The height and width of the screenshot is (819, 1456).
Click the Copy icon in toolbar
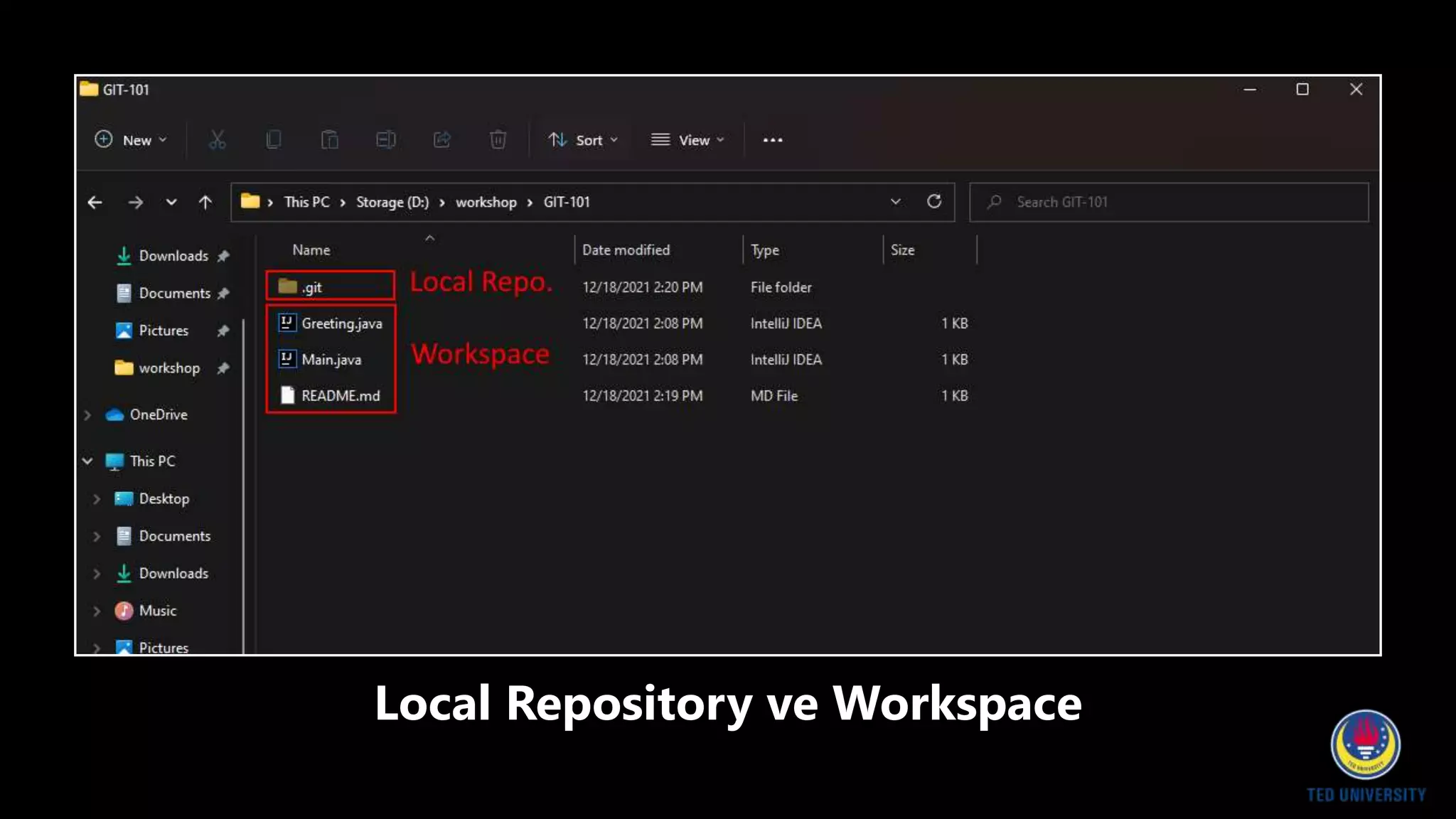click(273, 140)
